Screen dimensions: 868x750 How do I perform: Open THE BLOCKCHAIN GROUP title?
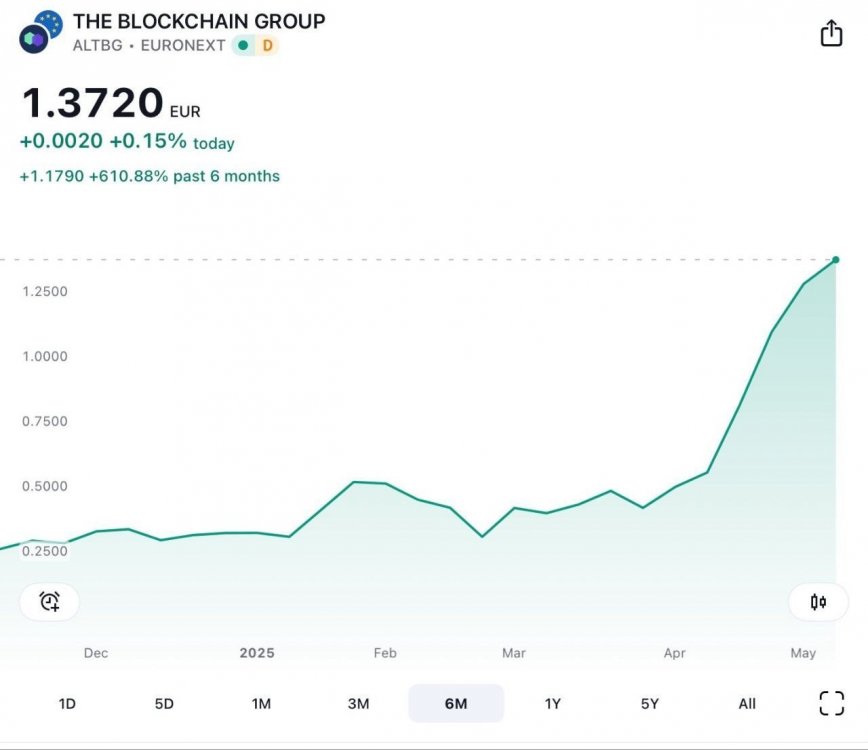199,21
